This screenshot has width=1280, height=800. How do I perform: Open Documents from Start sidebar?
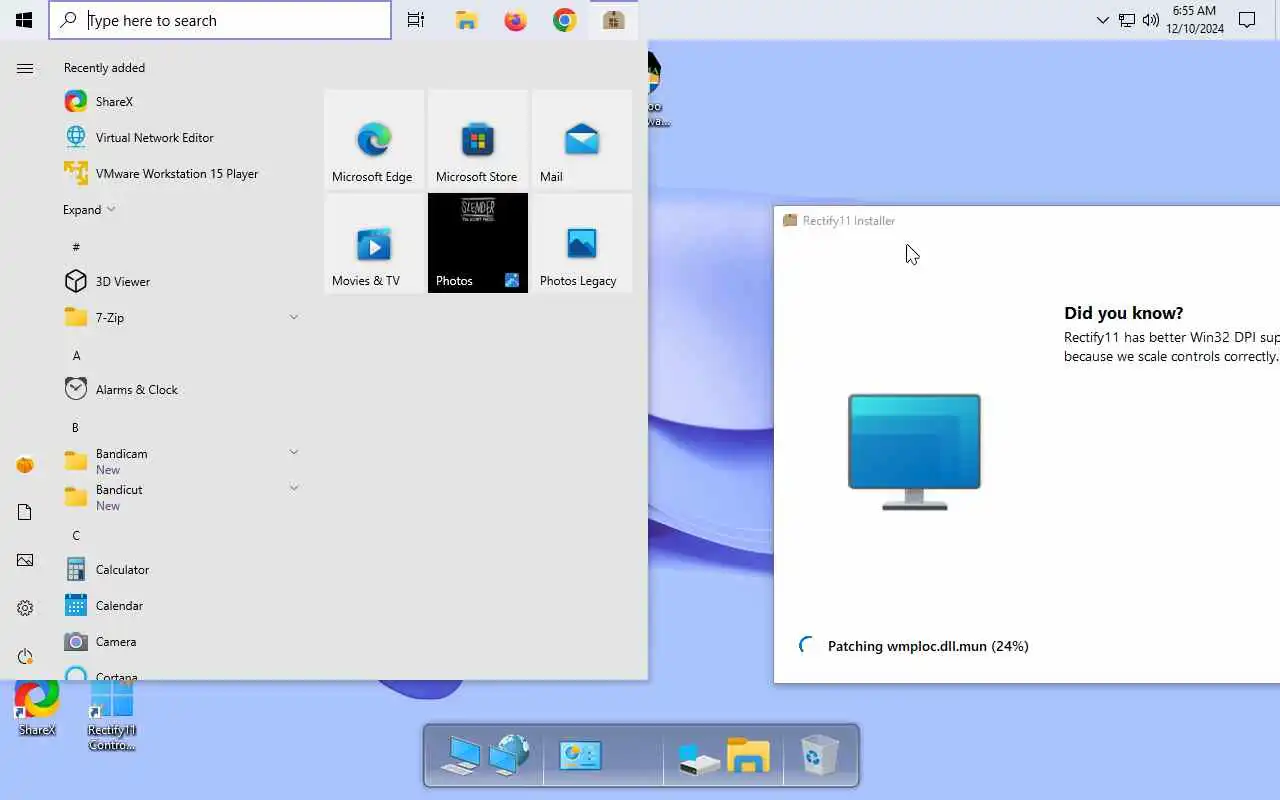[25, 512]
